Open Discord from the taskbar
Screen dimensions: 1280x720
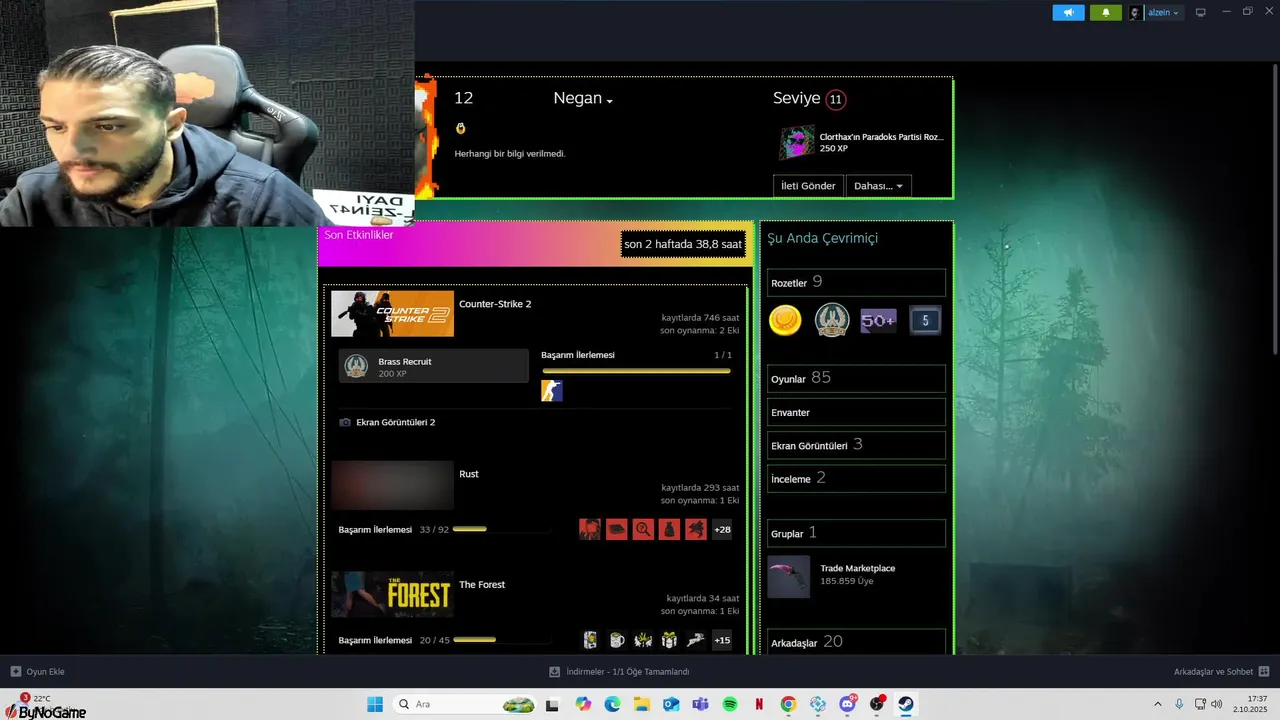[848, 704]
